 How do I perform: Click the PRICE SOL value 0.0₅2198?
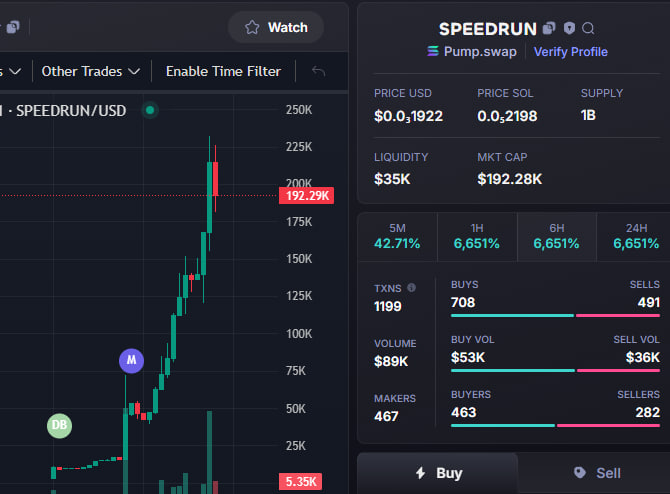click(x=507, y=116)
